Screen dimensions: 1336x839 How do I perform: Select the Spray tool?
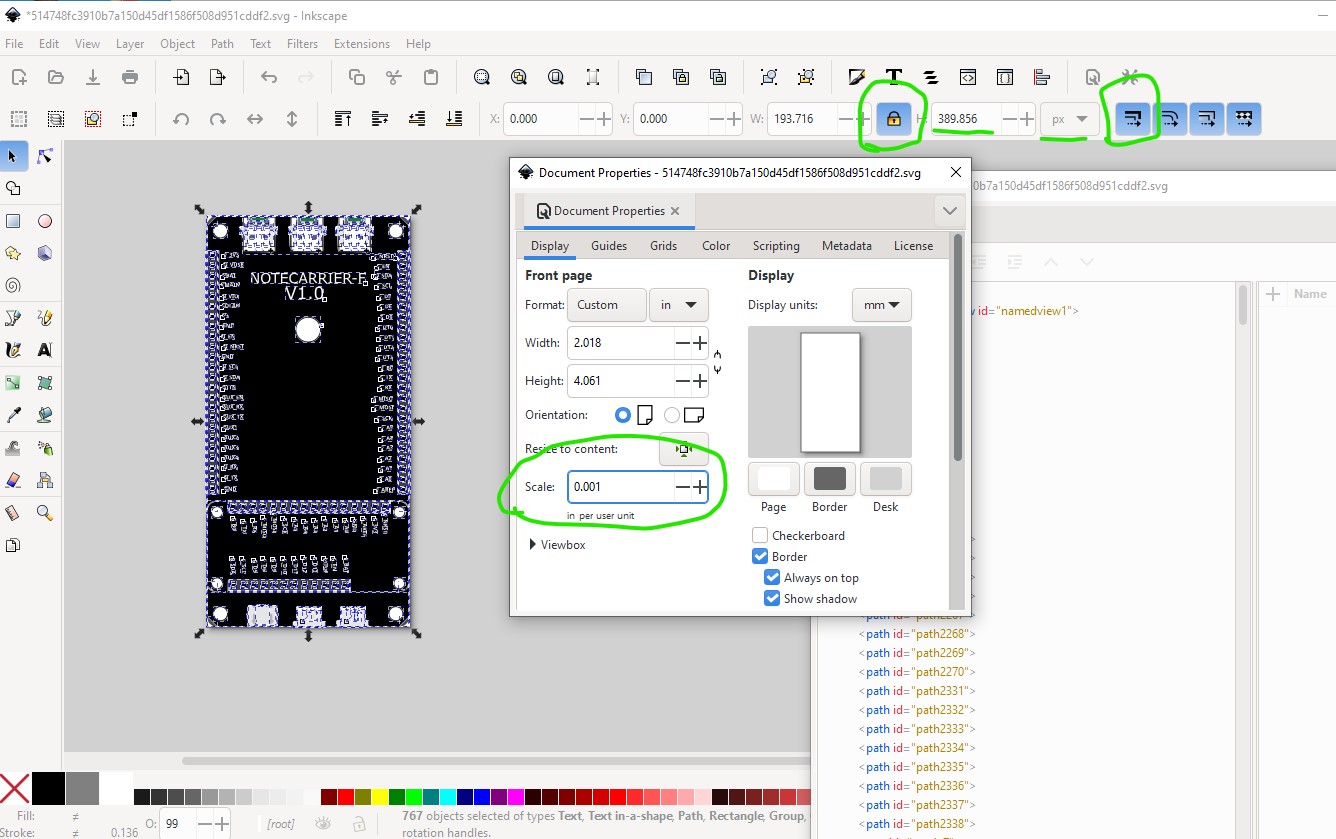pyautogui.click(x=45, y=448)
